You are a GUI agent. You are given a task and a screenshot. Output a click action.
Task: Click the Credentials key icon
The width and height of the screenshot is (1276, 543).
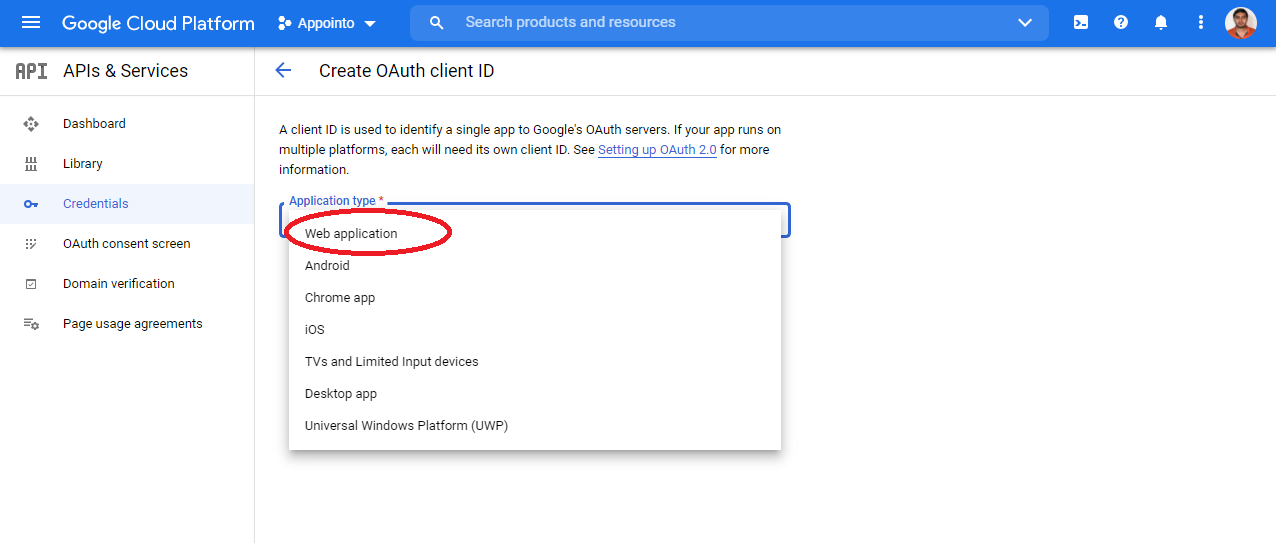tap(31, 204)
